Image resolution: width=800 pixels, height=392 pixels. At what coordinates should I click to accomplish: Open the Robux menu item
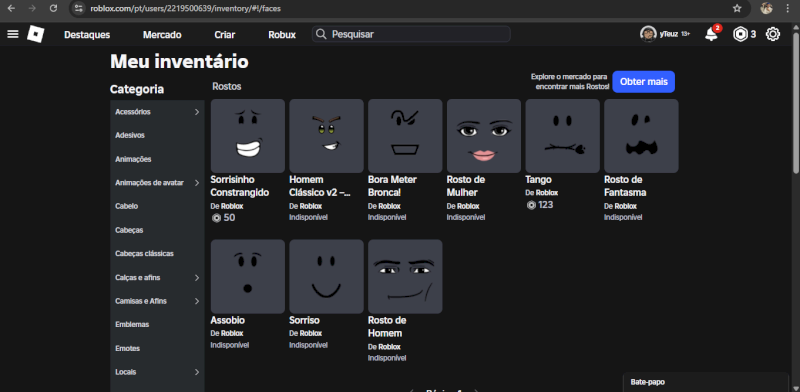[x=282, y=35]
